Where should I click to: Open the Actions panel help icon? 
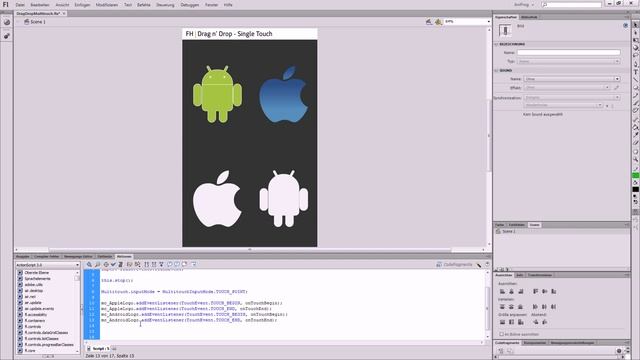click(x=487, y=264)
